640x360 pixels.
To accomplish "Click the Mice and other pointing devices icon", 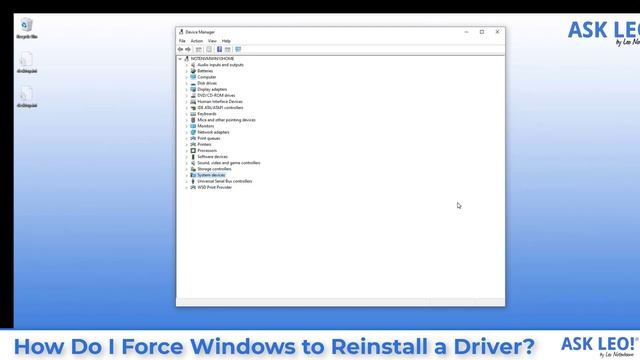I will pyautogui.click(x=193, y=120).
